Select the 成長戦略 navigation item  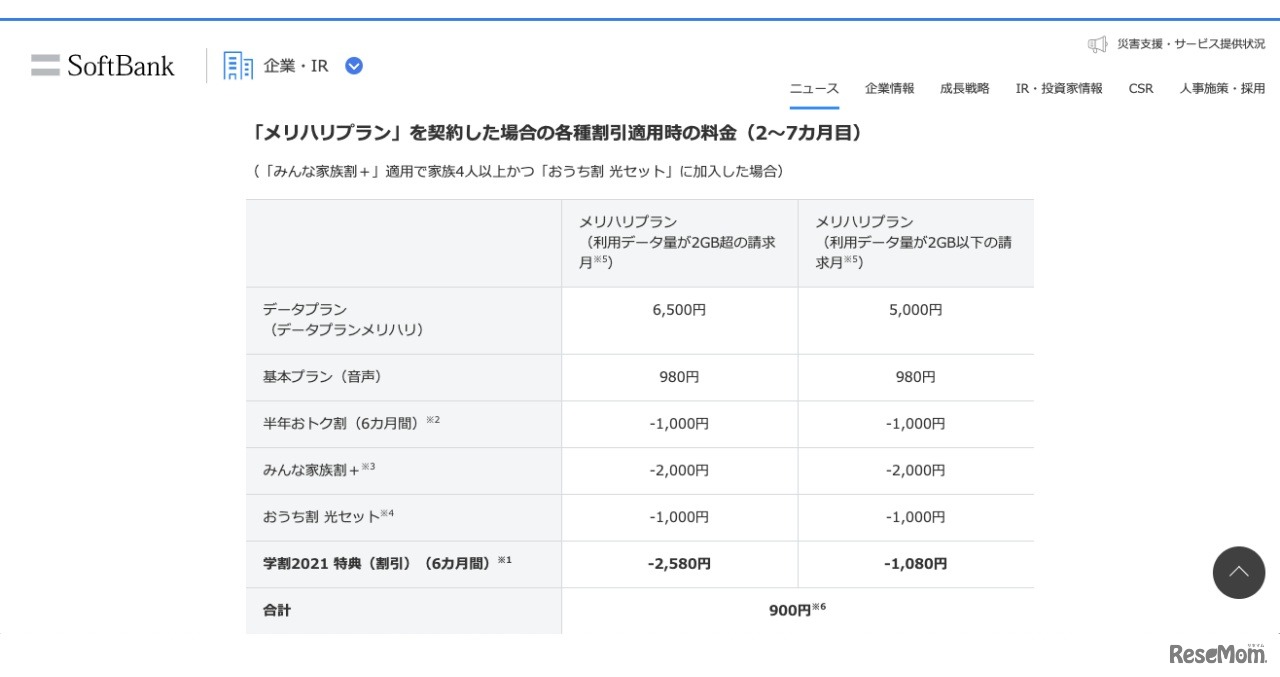[964, 88]
